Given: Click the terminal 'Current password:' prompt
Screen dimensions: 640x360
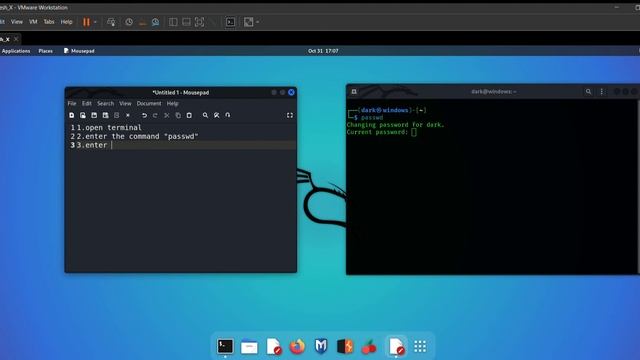Looking at the screenshot, I should coord(377,132).
